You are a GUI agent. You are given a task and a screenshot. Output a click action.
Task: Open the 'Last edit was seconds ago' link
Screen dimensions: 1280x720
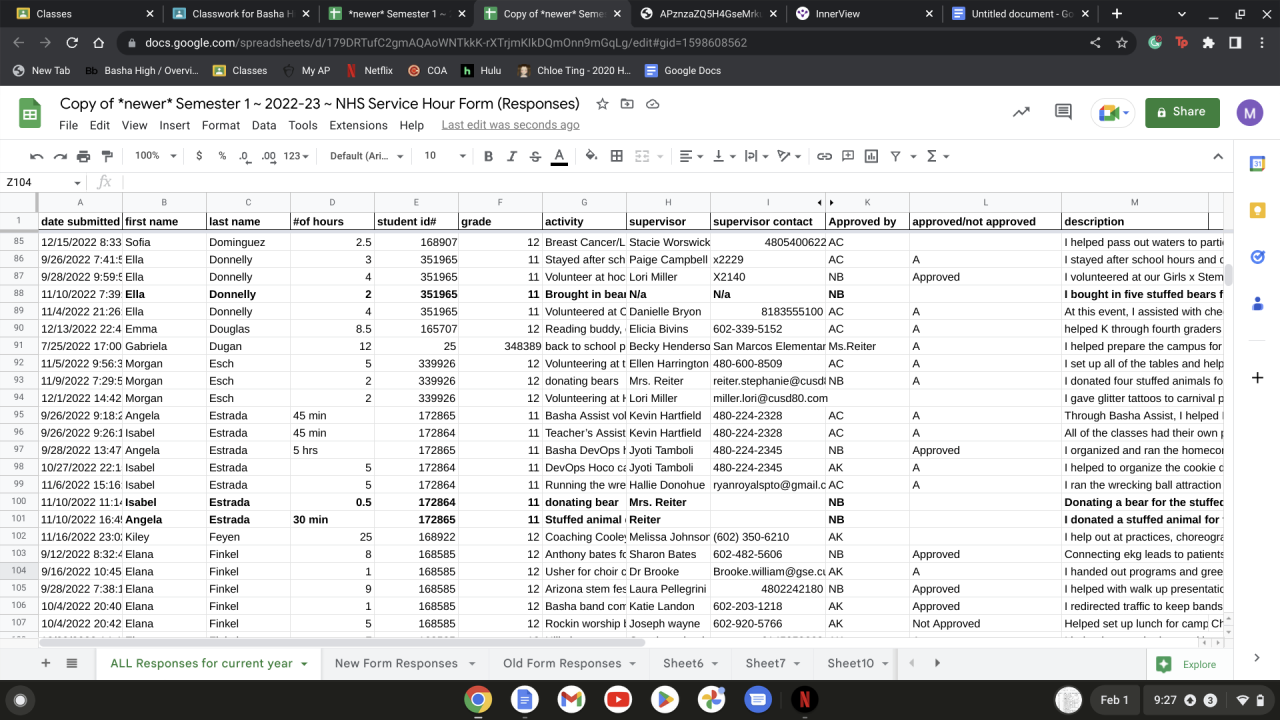coord(510,125)
